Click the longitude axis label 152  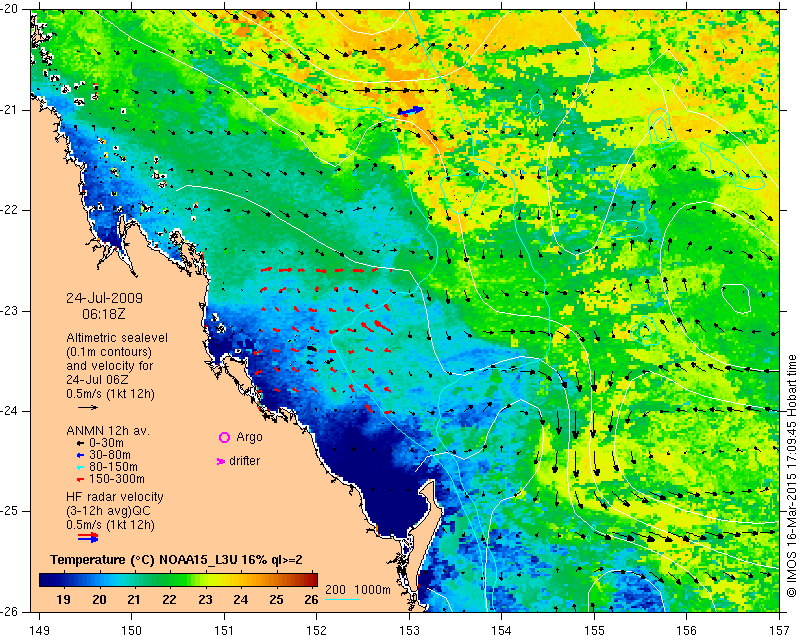(316, 631)
